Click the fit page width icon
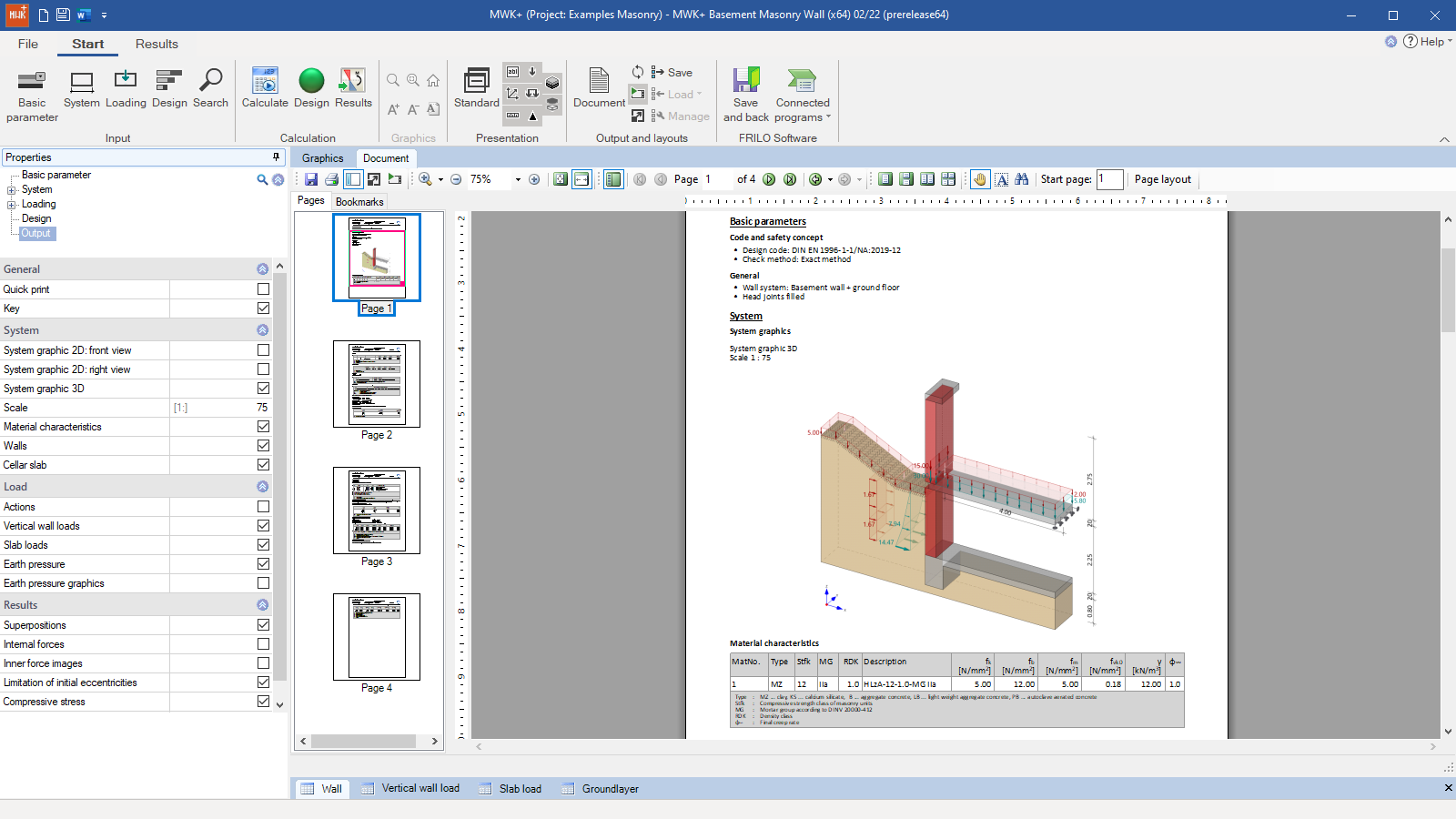The image size is (1456, 819). click(581, 179)
